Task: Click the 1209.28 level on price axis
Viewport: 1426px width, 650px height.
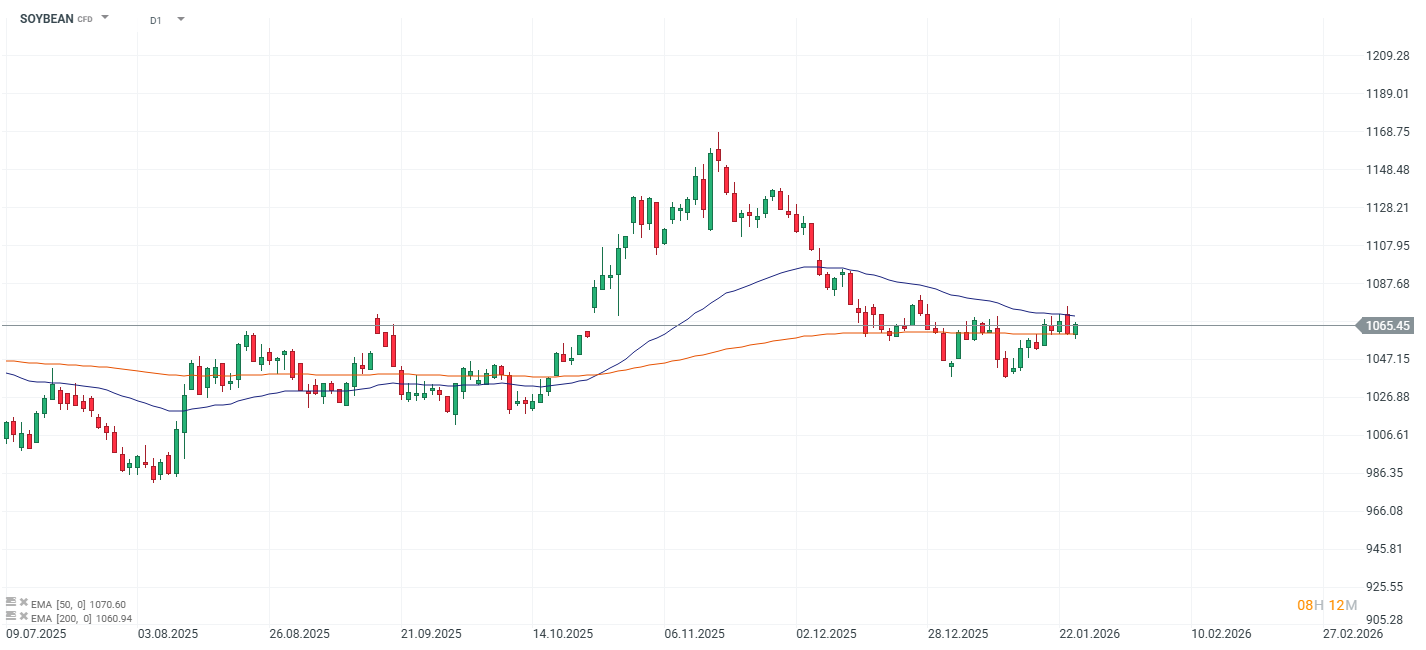Action: [x=1388, y=55]
